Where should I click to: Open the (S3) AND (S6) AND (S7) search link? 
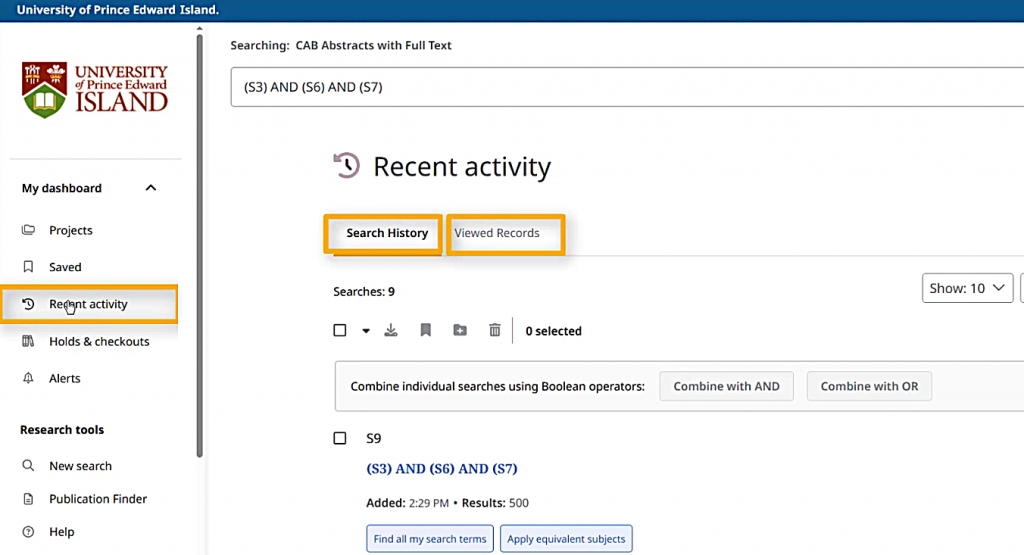tap(441, 469)
